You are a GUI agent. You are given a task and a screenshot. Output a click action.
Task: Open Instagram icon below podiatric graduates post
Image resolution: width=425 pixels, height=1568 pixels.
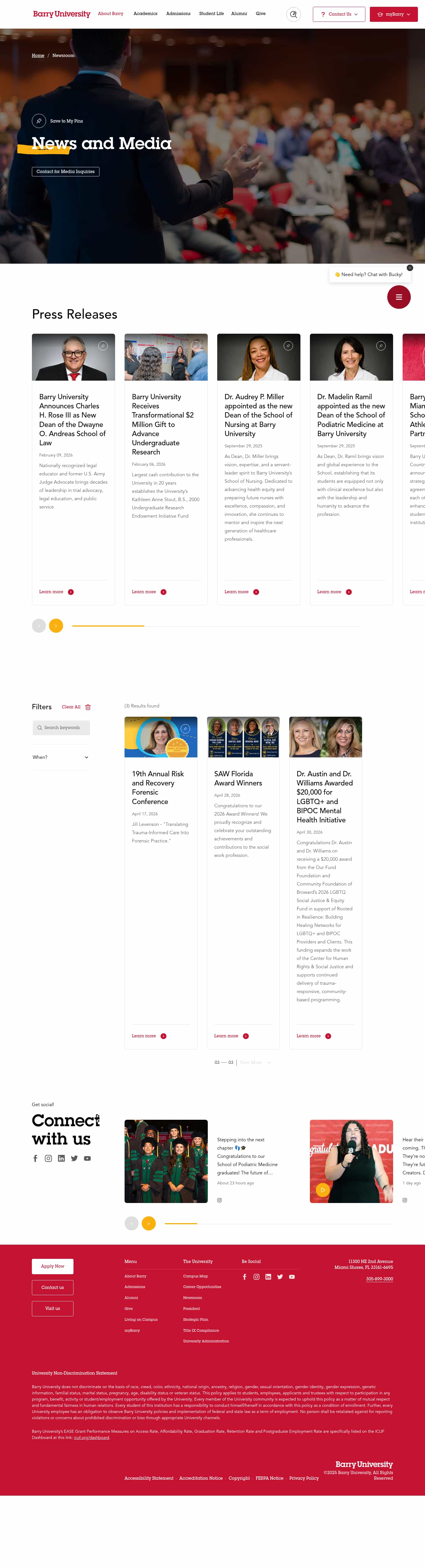[x=220, y=1200]
